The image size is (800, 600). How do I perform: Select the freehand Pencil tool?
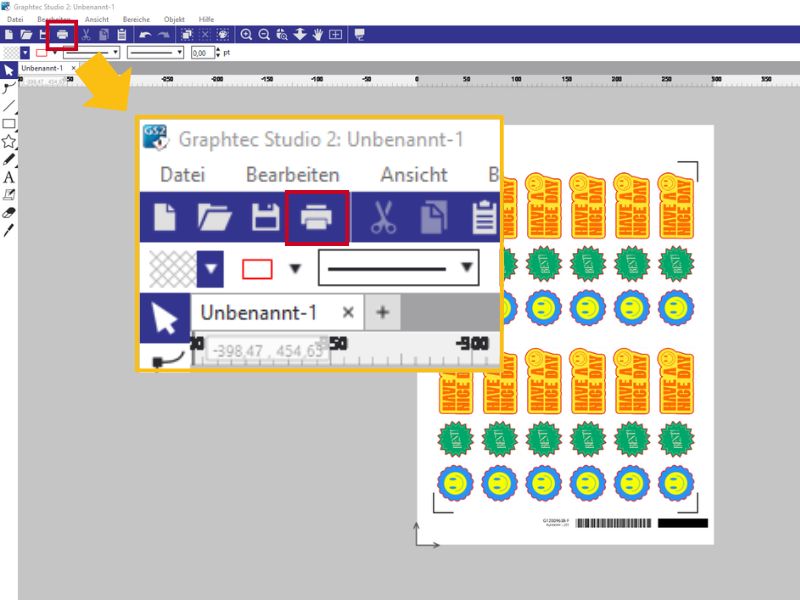pyautogui.click(x=9, y=160)
